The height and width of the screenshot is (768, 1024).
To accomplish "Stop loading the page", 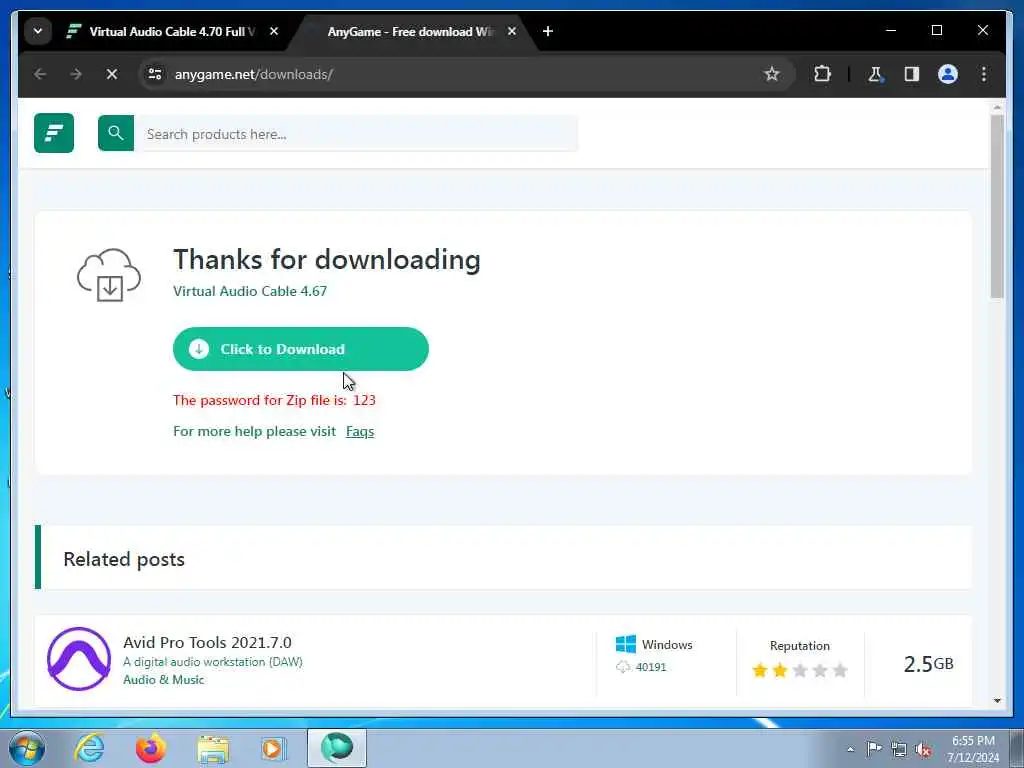I will [x=112, y=74].
